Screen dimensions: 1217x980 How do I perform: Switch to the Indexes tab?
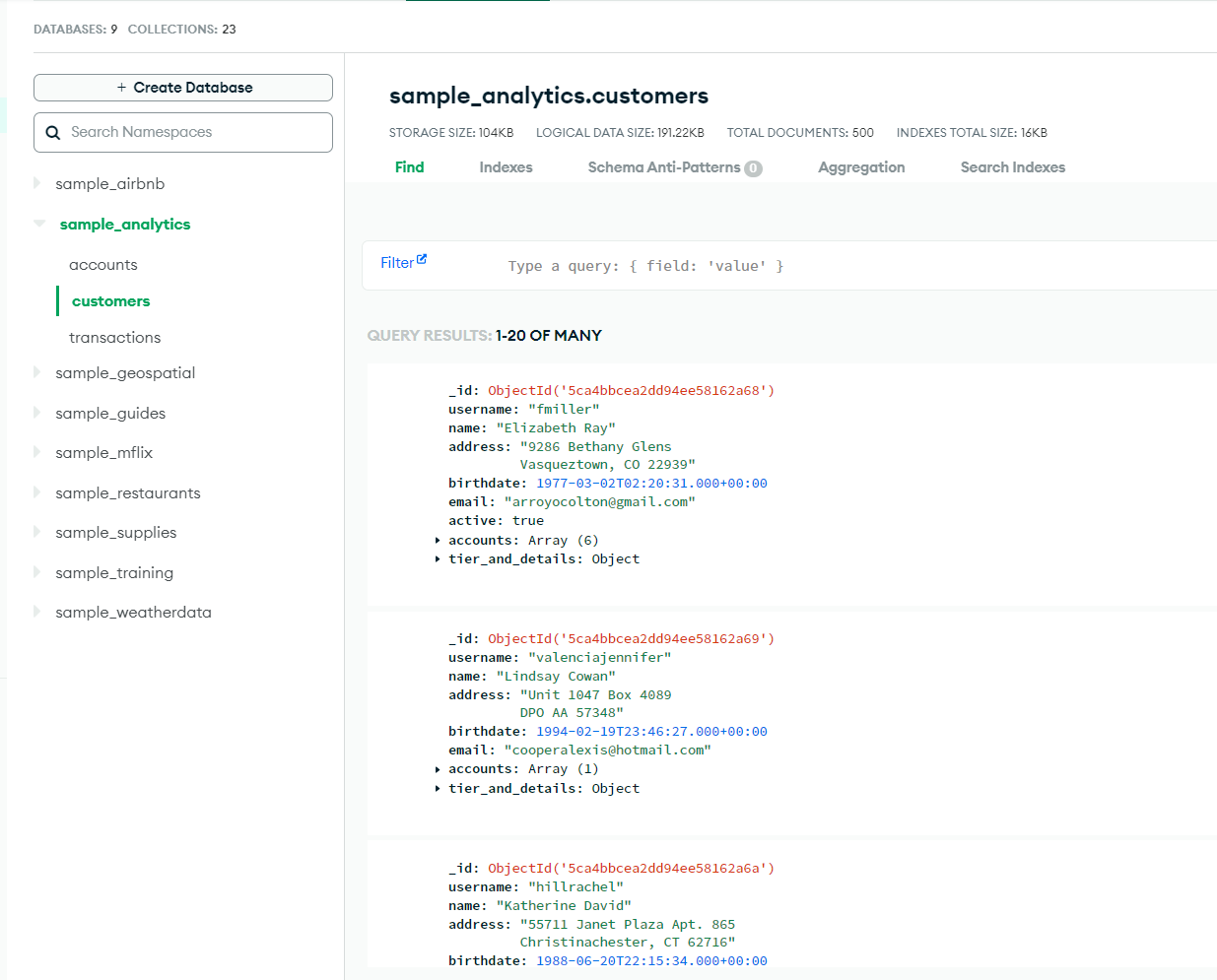tap(506, 167)
